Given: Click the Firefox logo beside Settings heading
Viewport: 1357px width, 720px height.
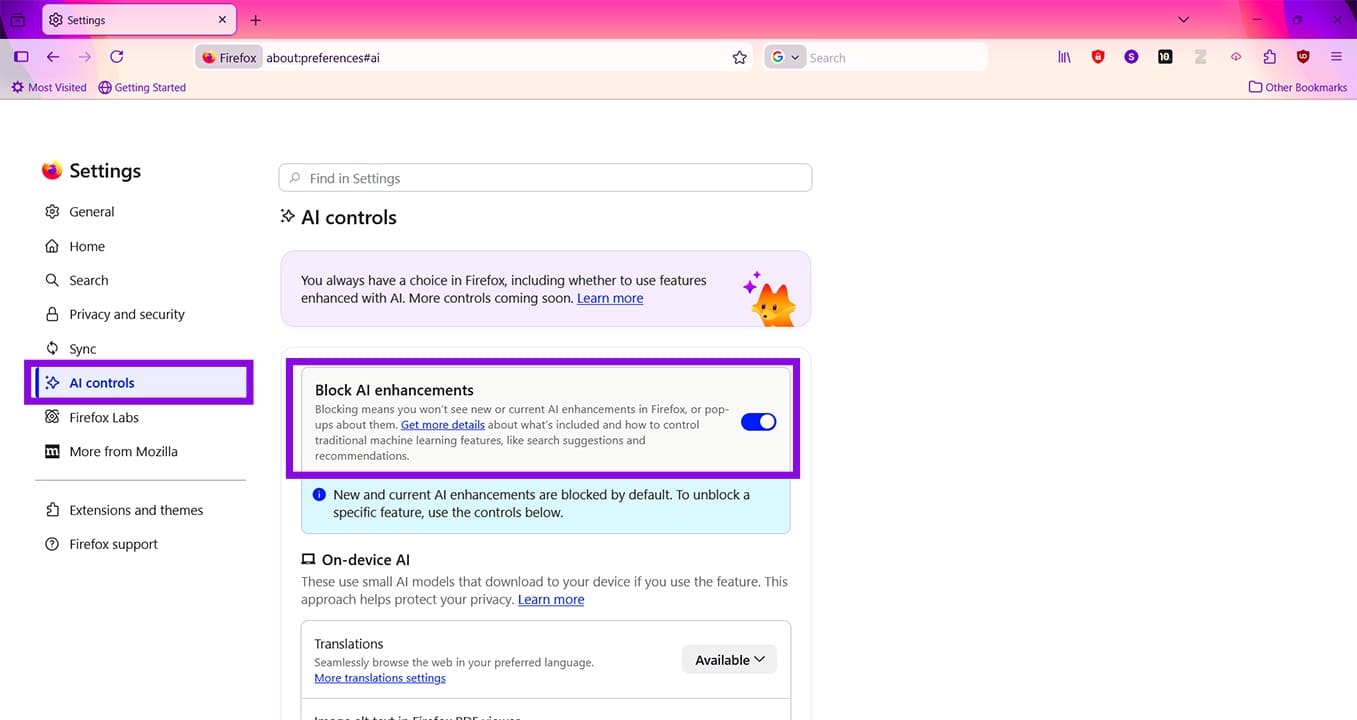Looking at the screenshot, I should (x=52, y=171).
